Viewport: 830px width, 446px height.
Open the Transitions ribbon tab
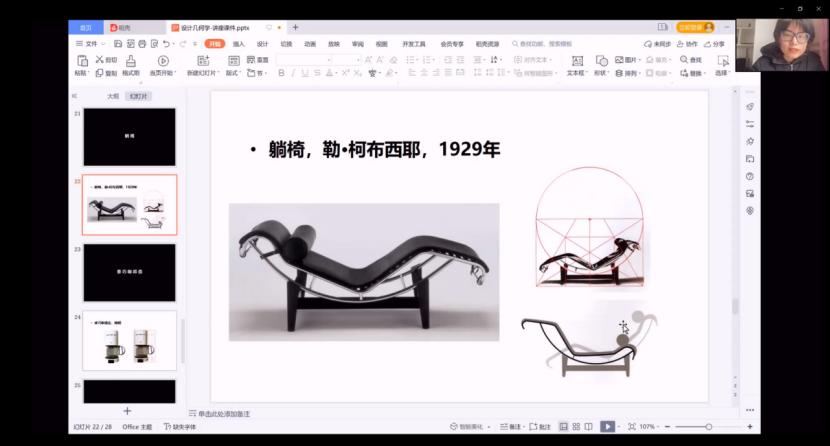coord(286,44)
